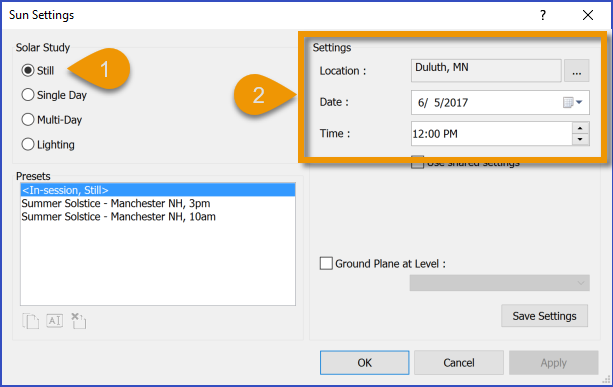Confirm with the OK button

pos(364,363)
